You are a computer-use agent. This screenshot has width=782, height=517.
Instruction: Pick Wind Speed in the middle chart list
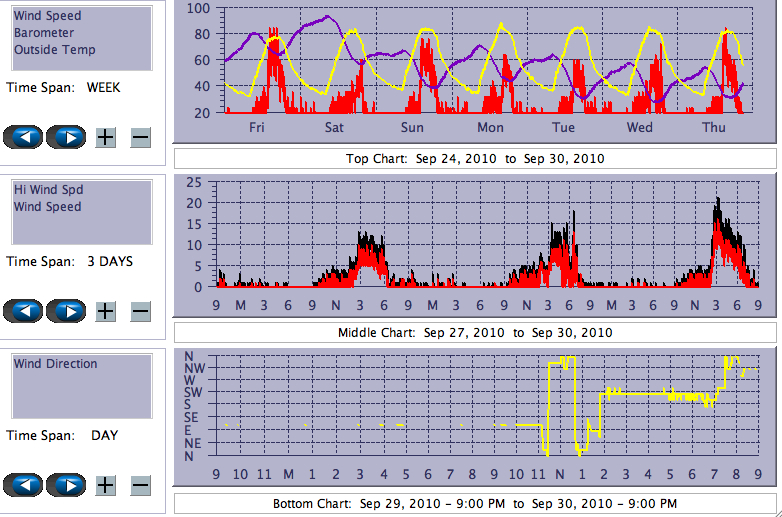(x=48, y=207)
